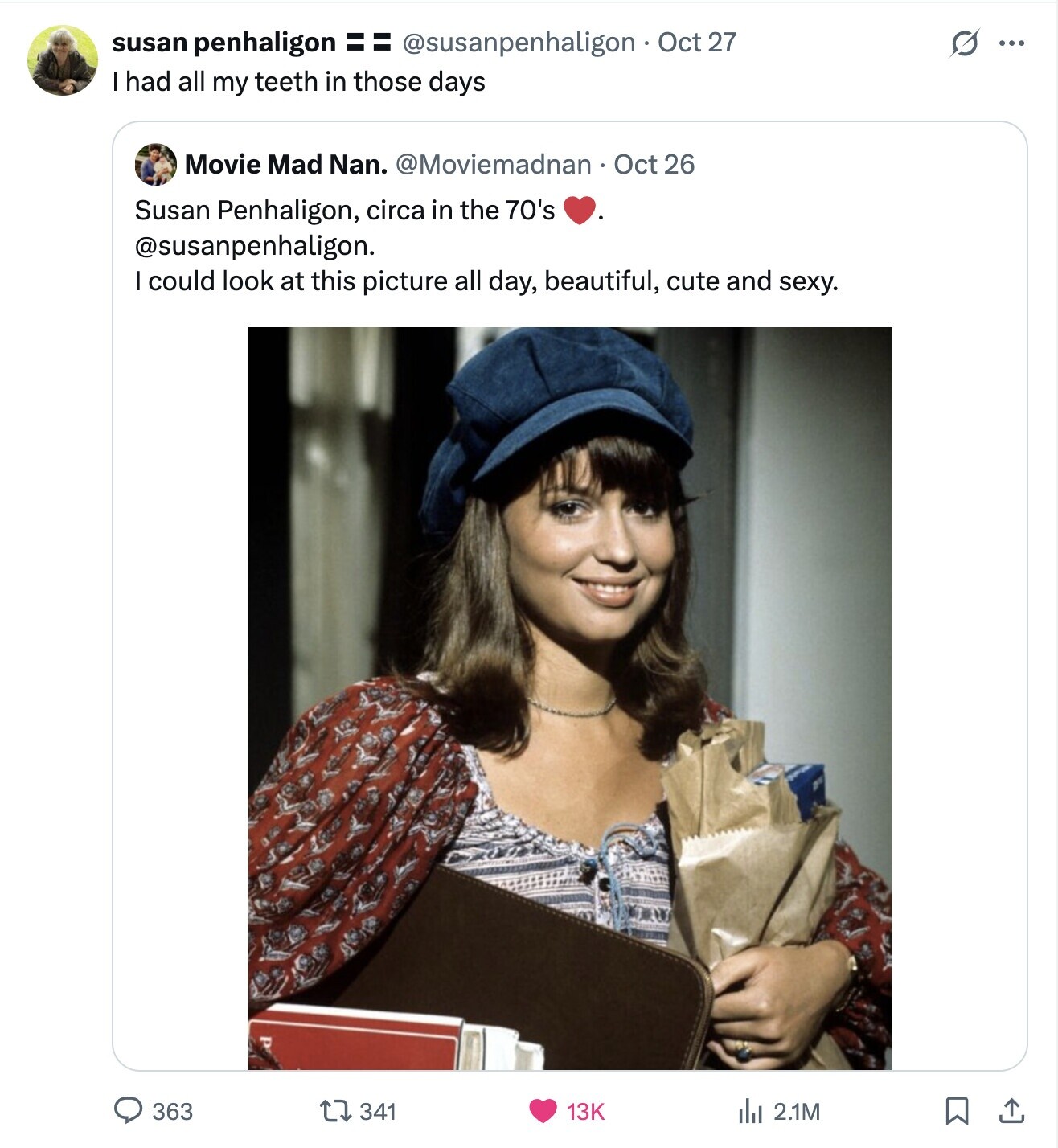
Task: Click the Grok slashed-circle icon
Action: (964, 43)
